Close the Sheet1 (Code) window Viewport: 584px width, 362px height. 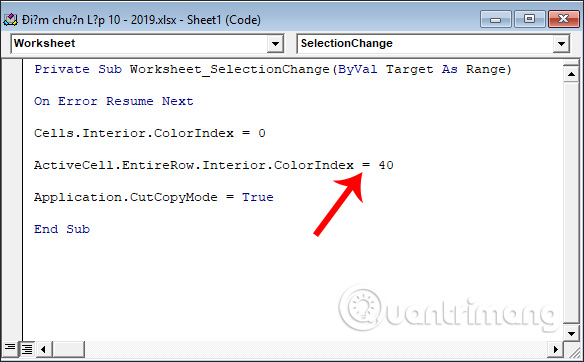[x=563, y=19]
